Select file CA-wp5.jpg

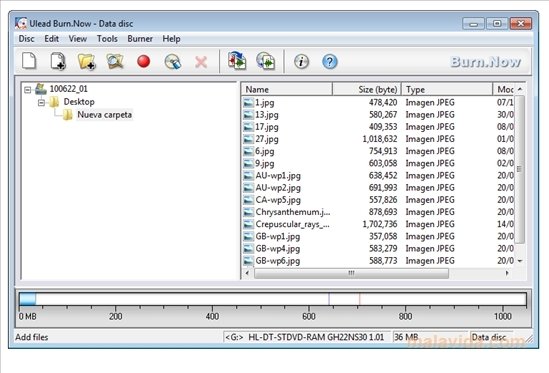[278, 200]
